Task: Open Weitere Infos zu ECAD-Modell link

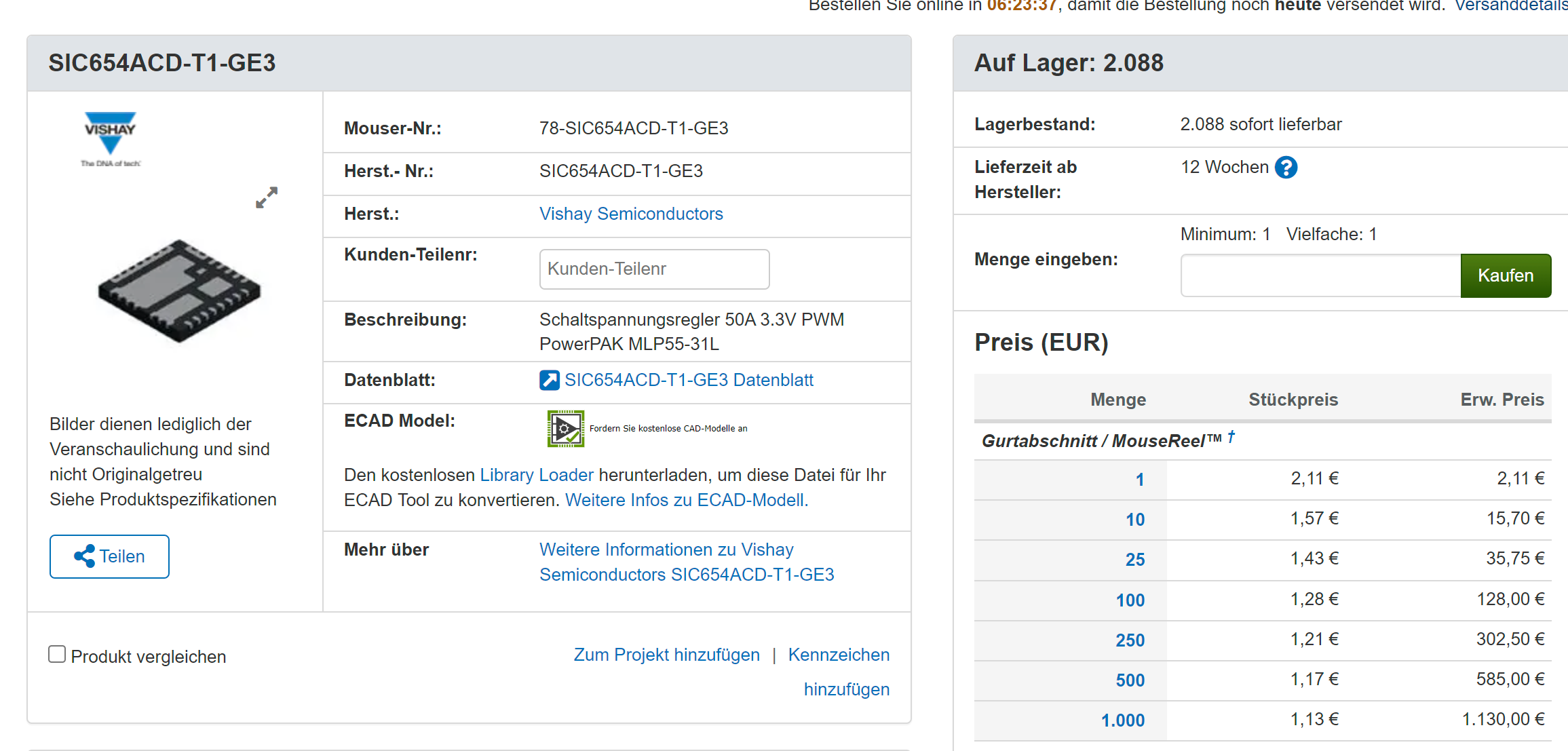Action: 686,500
